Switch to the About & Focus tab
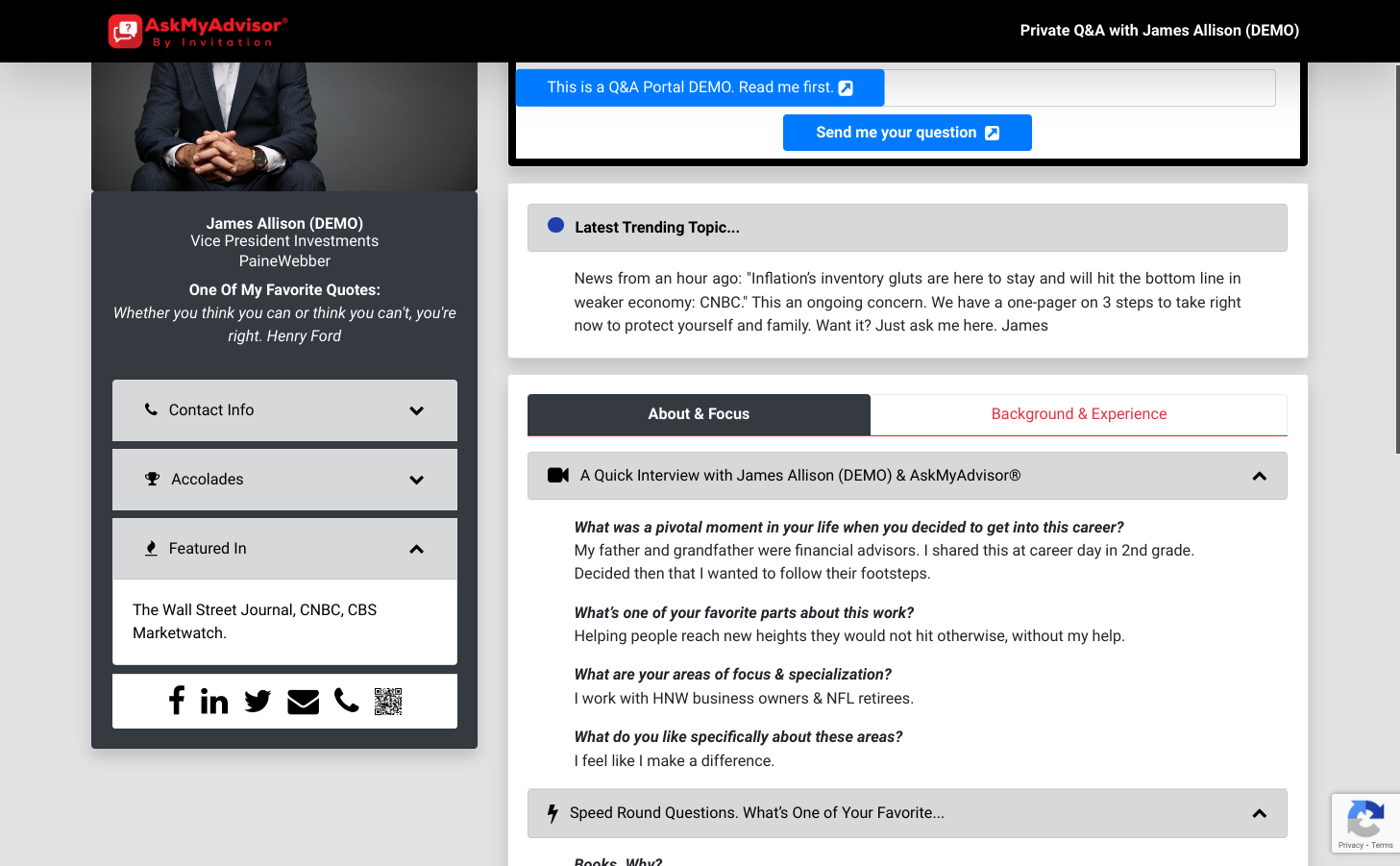This screenshot has height=866, width=1400. tap(699, 414)
